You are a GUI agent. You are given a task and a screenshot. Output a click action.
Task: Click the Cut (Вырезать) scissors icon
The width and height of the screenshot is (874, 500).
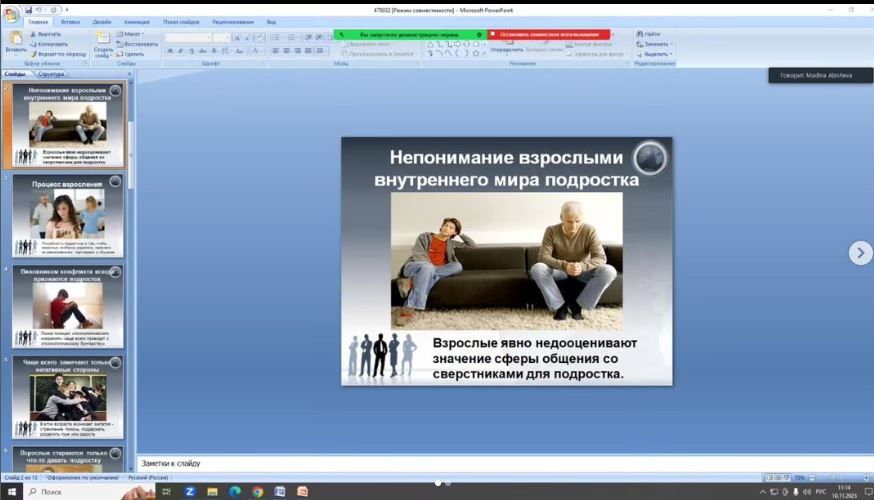tap(33, 34)
